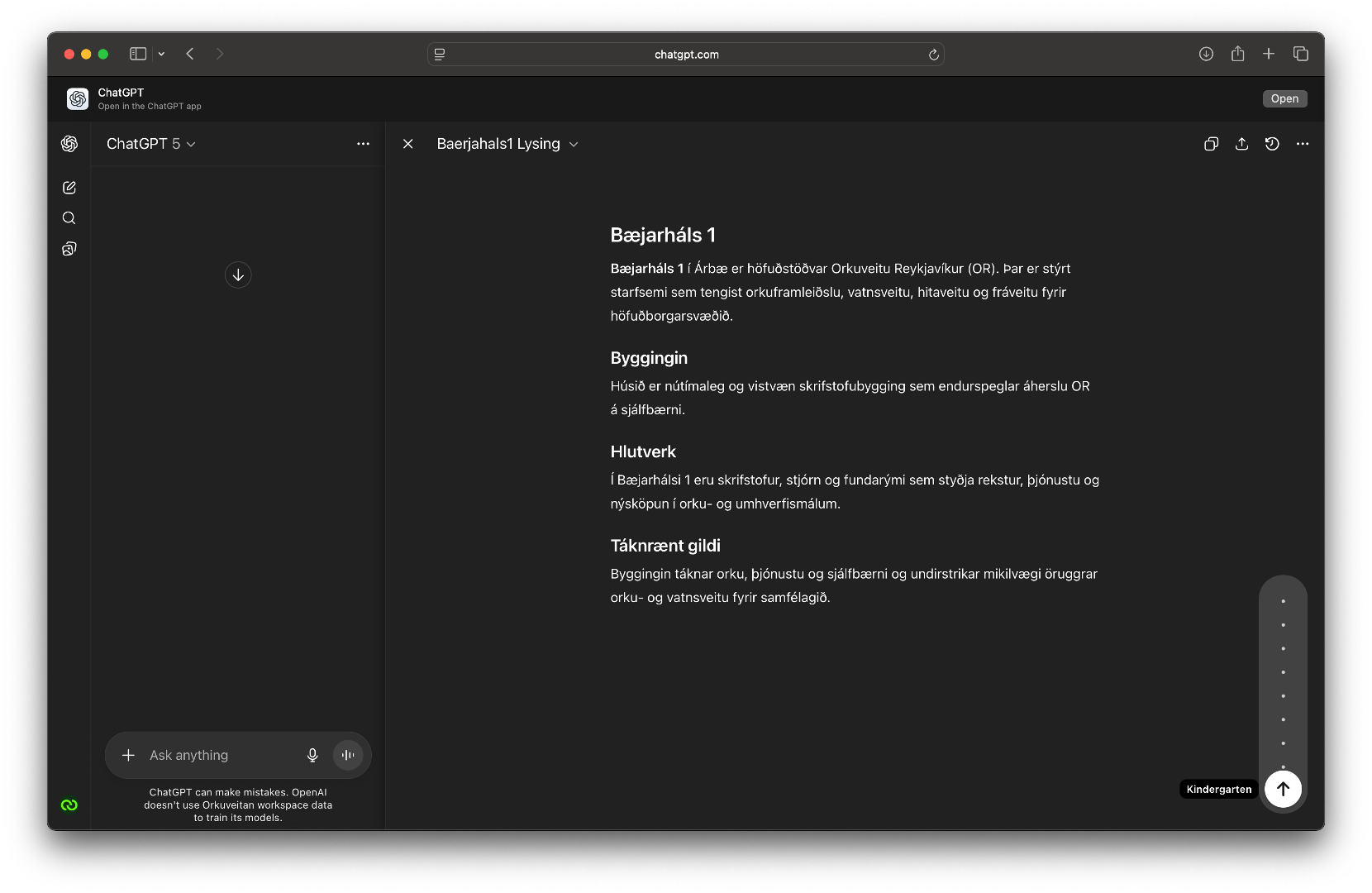Open Safari sidebar options chevron
The height and width of the screenshot is (893, 1372).
tap(161, 54)
